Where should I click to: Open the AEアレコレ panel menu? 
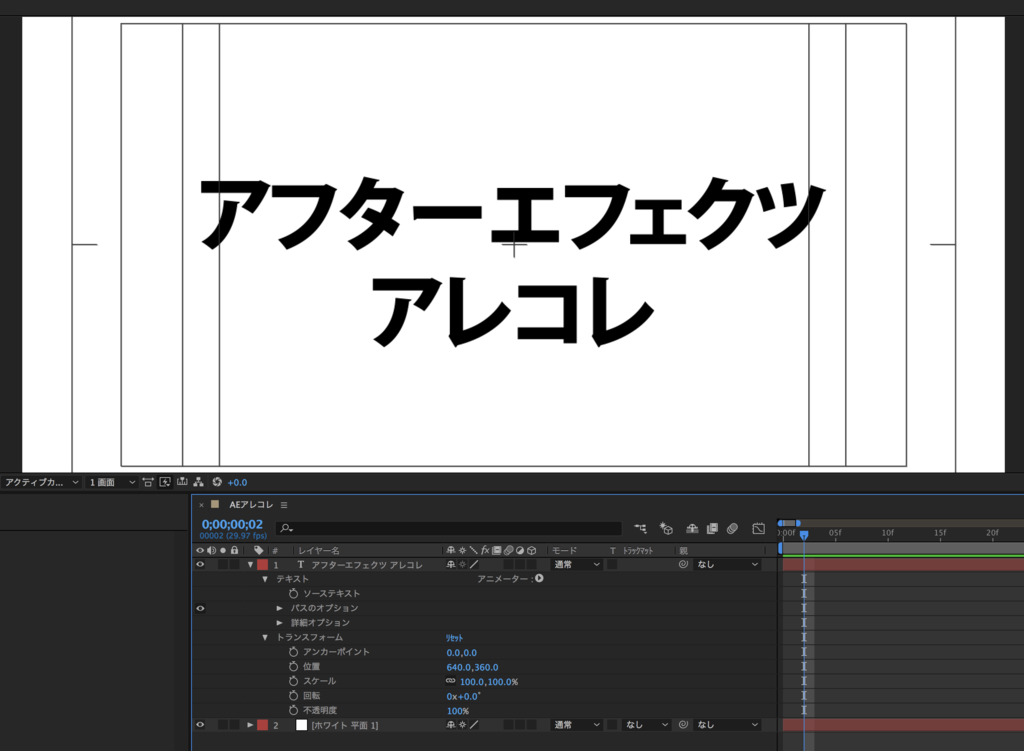(284, 505)
